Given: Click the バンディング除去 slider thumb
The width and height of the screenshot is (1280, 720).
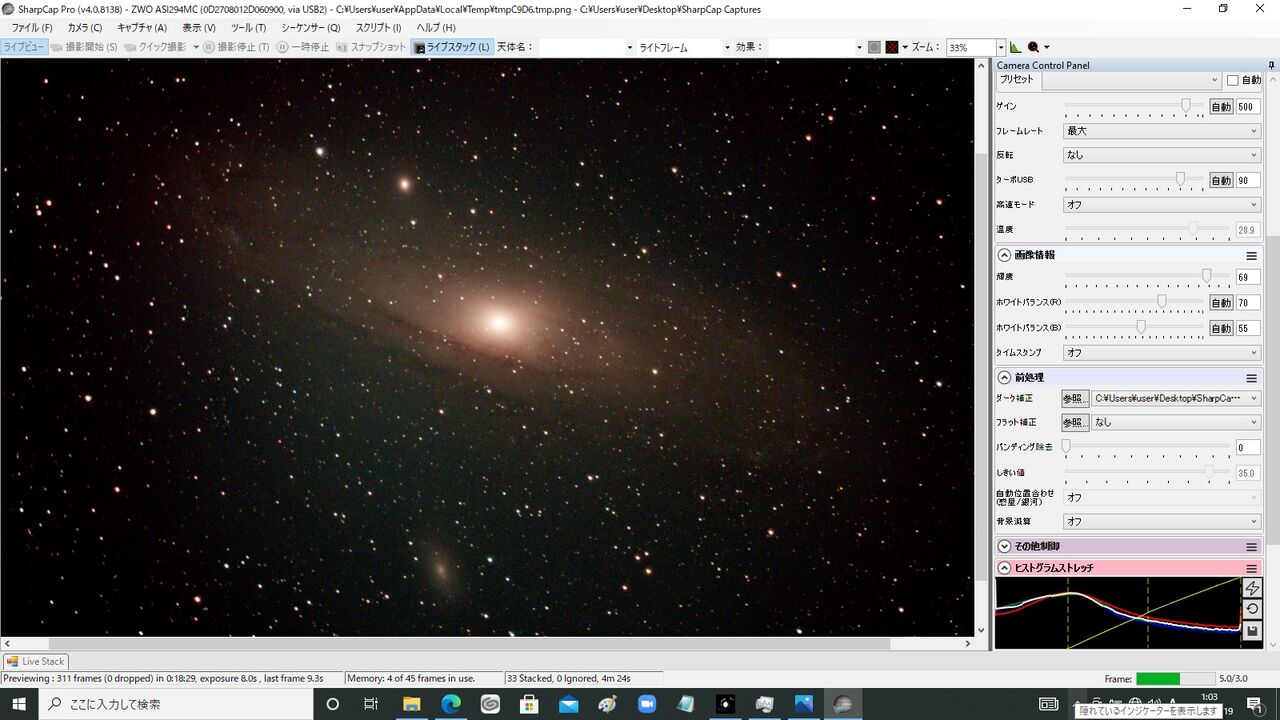Looking at the screenshot, I should [1066, 446].
